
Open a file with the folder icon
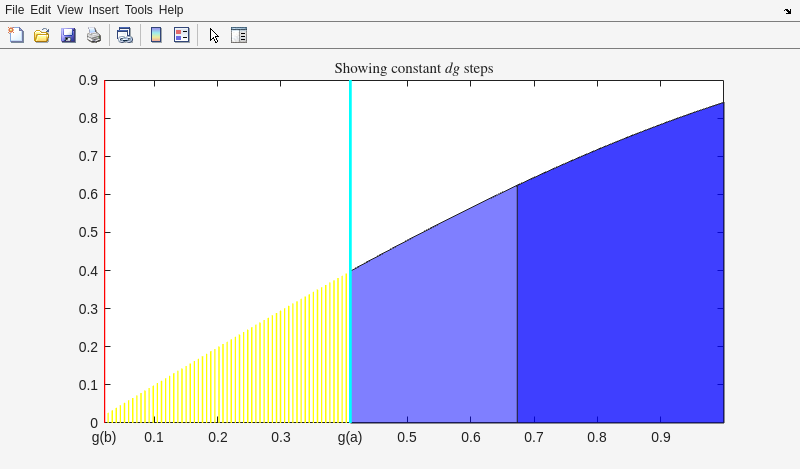pyautogui.click(x=42, y=35)
